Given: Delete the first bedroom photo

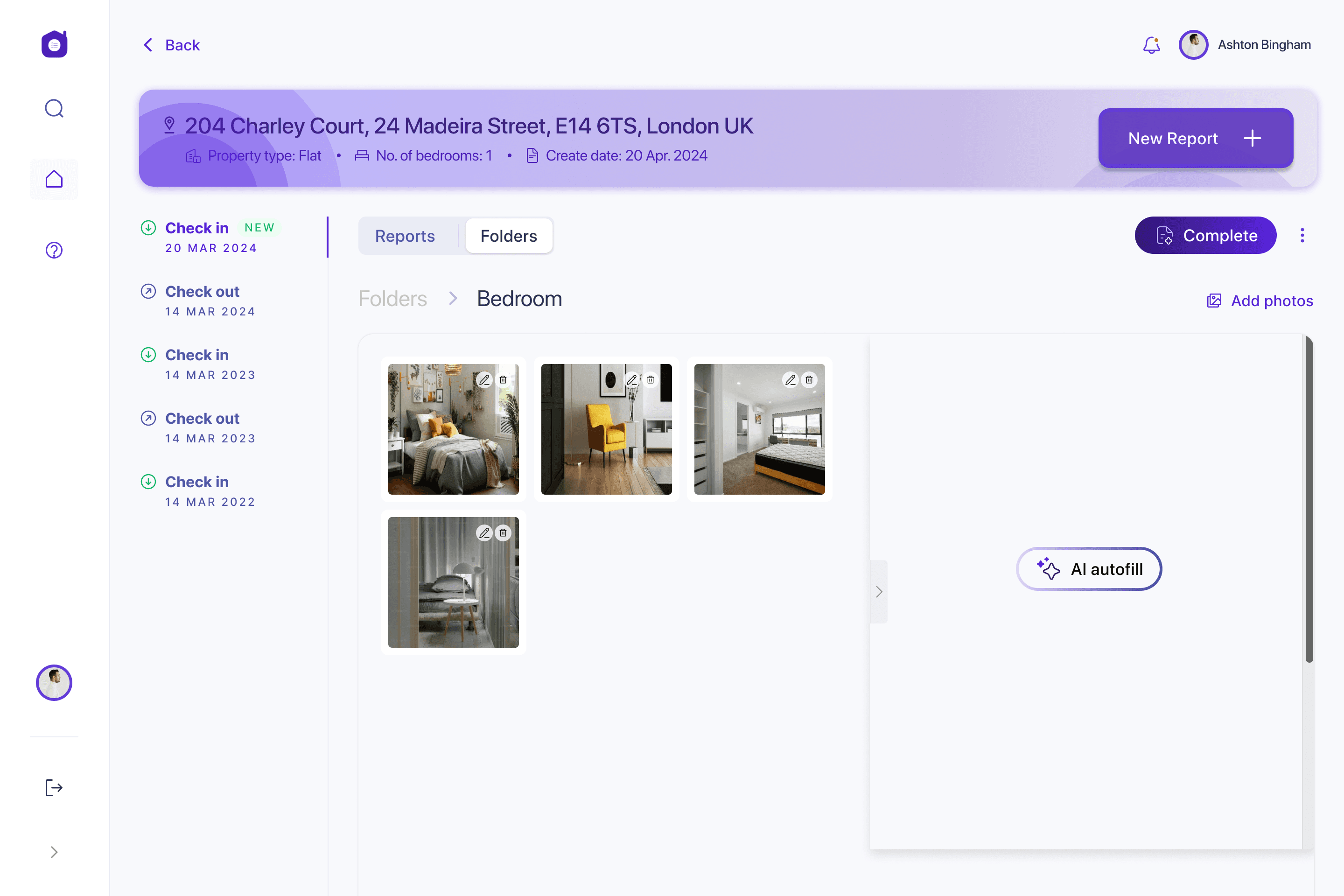Looking at the screenshot, I should click(503, 379).
